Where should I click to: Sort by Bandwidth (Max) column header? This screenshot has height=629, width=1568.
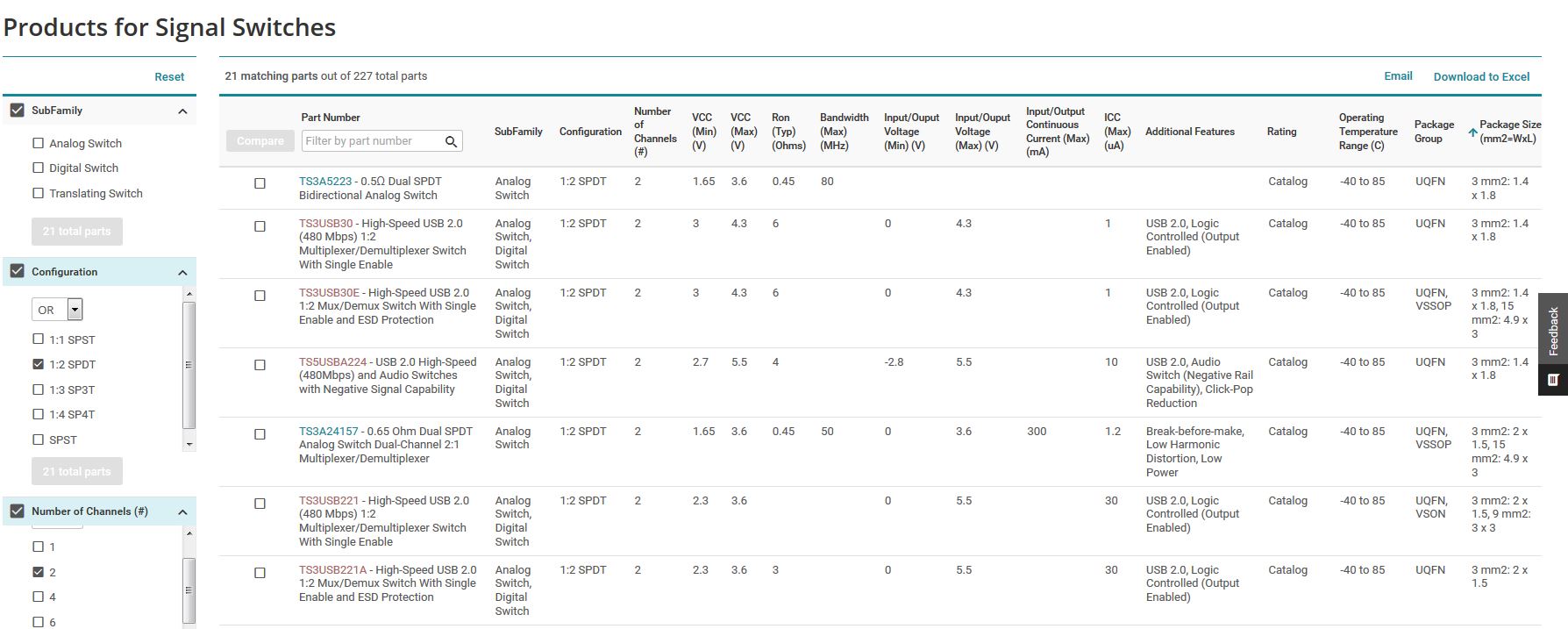[x=844, y=132]
